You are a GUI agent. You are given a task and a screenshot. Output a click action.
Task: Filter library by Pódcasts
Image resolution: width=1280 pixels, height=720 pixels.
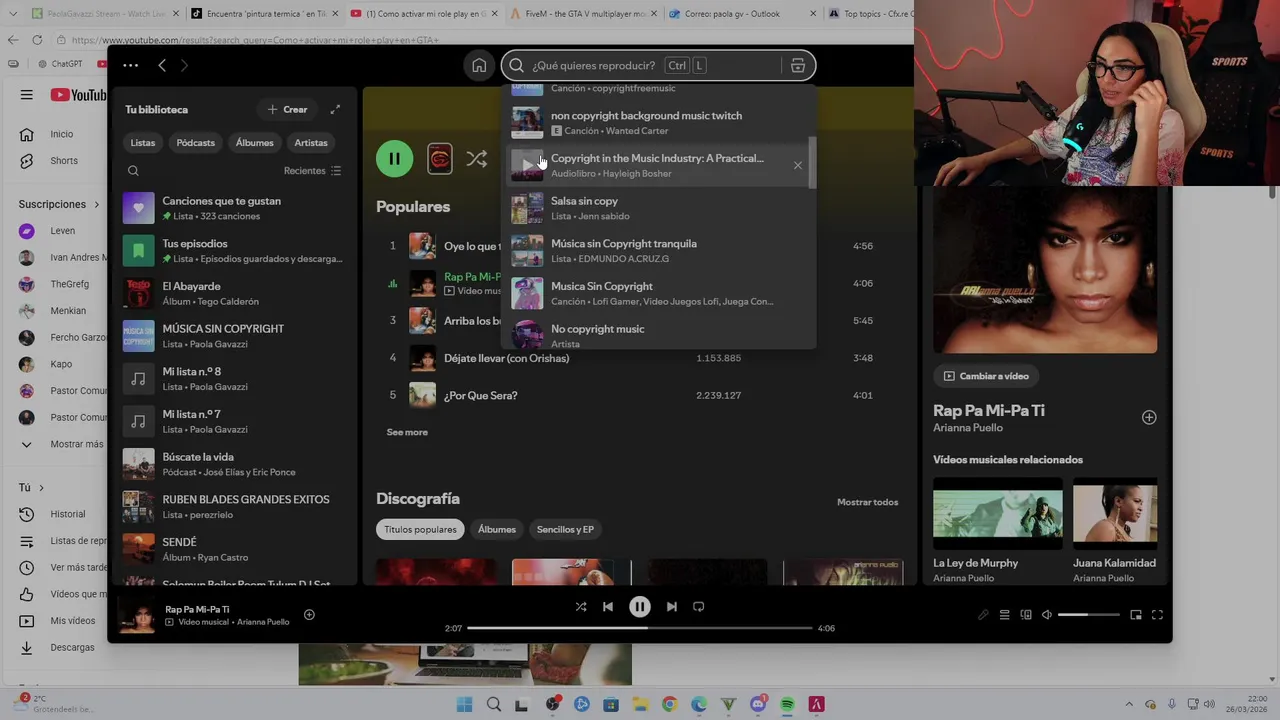coord(196,143)
